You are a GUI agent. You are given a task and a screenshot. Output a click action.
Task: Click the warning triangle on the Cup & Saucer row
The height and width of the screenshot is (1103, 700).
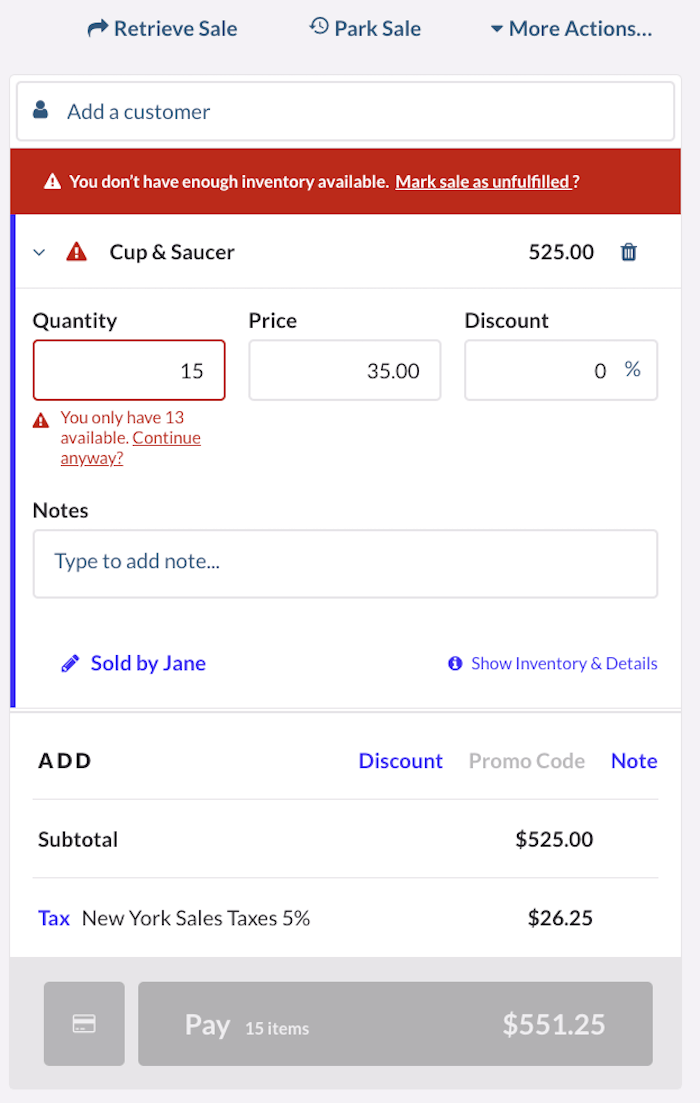[x=77, y=252]
